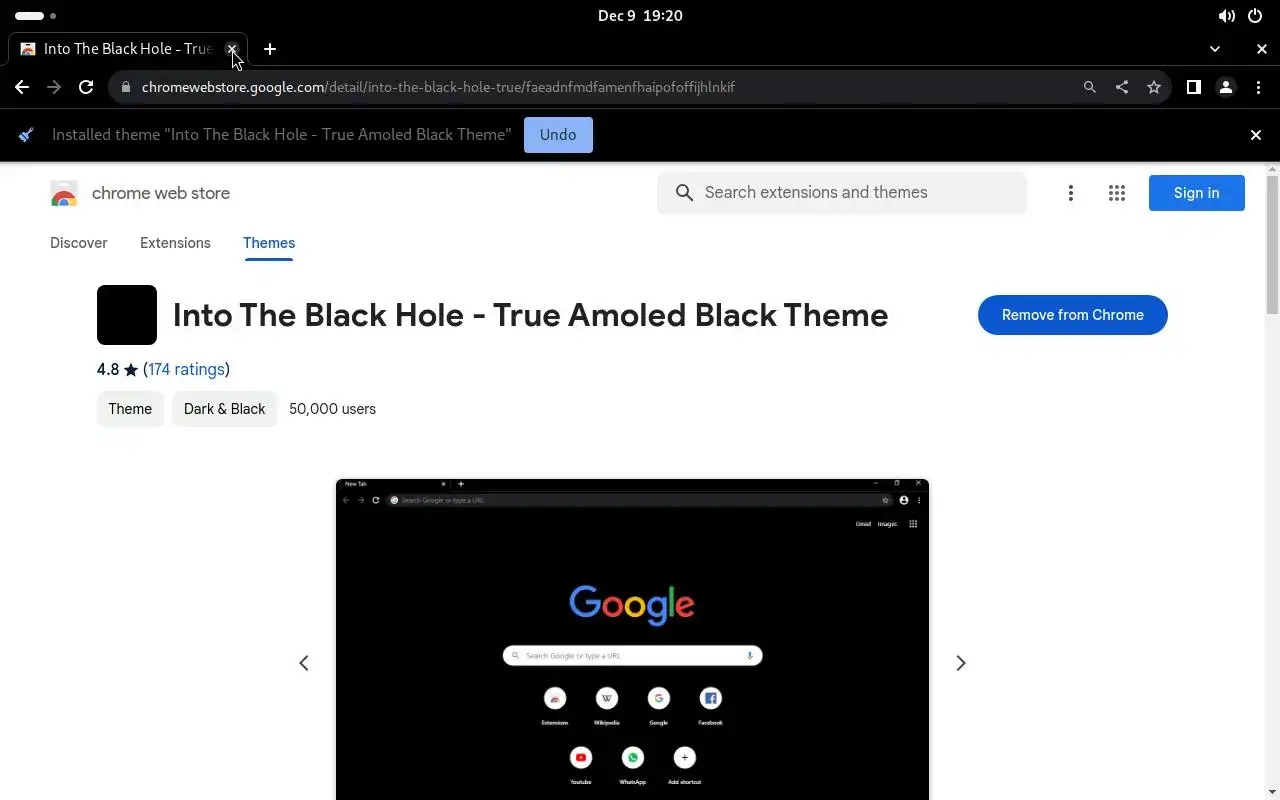Show the next screenshot in the carousel
Image resolution: width=1280 pixels, height=800 pixels.
pos(961,663)
